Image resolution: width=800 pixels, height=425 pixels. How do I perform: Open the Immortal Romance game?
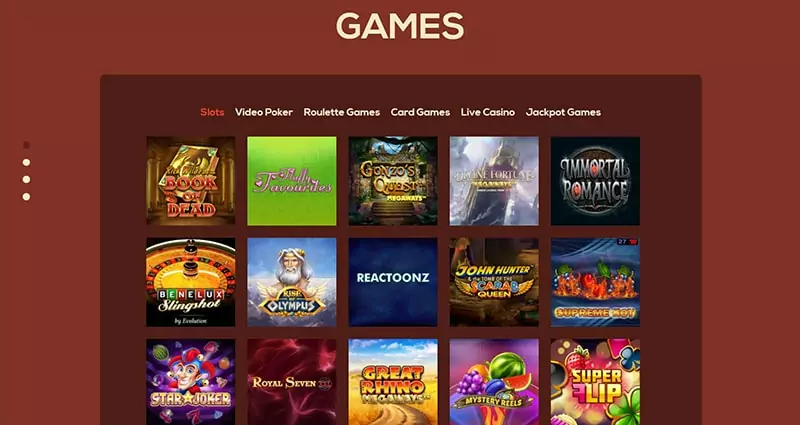click(595, 181)
